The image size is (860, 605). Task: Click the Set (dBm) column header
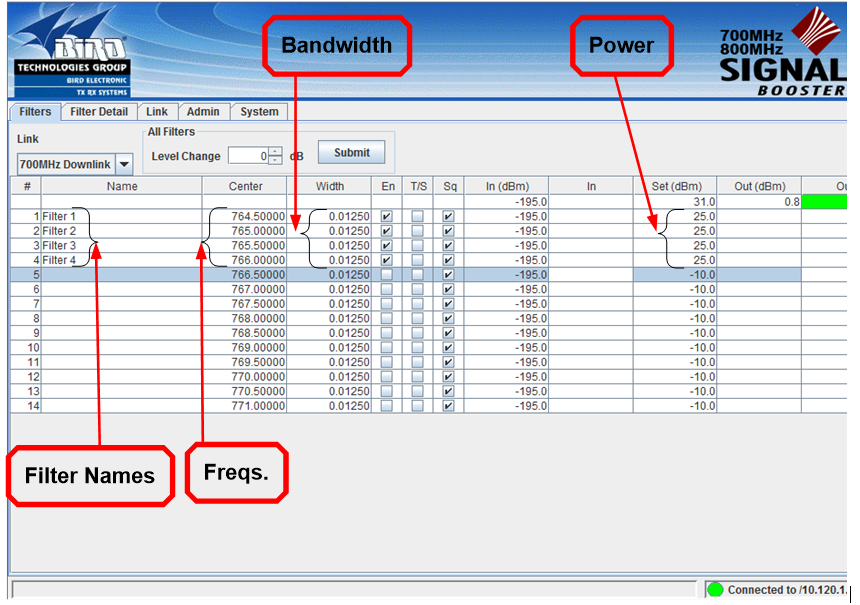676,186
